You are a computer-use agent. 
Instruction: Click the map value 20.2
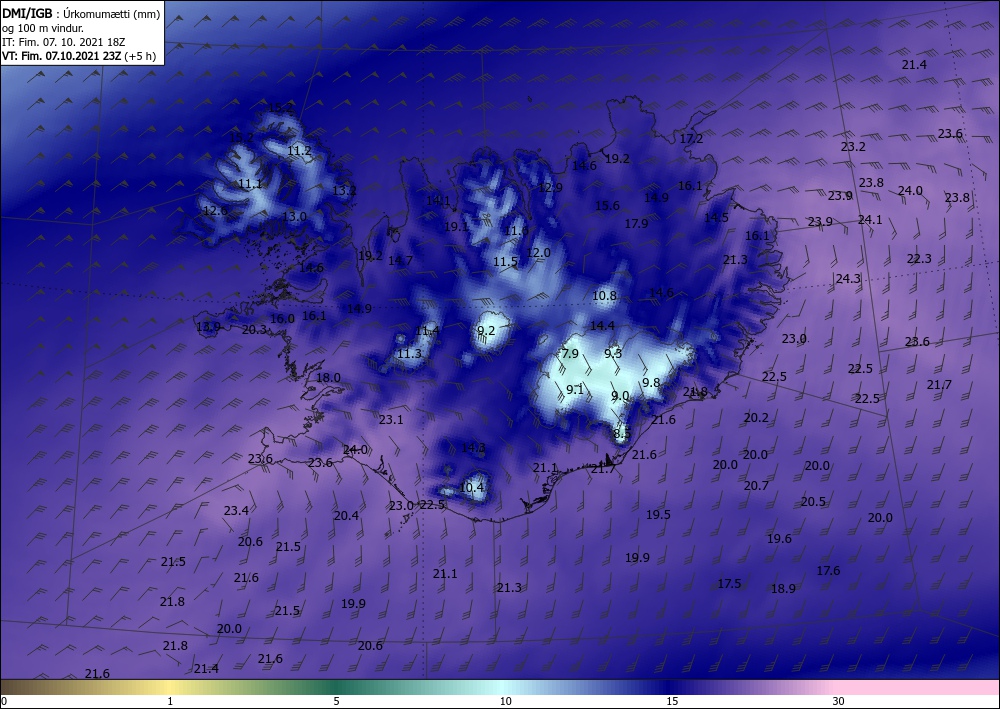756,418
